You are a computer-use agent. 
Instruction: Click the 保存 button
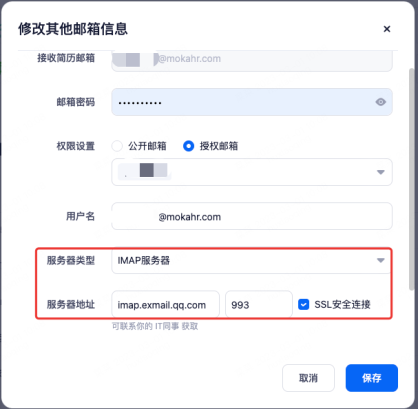pyautogui.click(x=372, y=378)
